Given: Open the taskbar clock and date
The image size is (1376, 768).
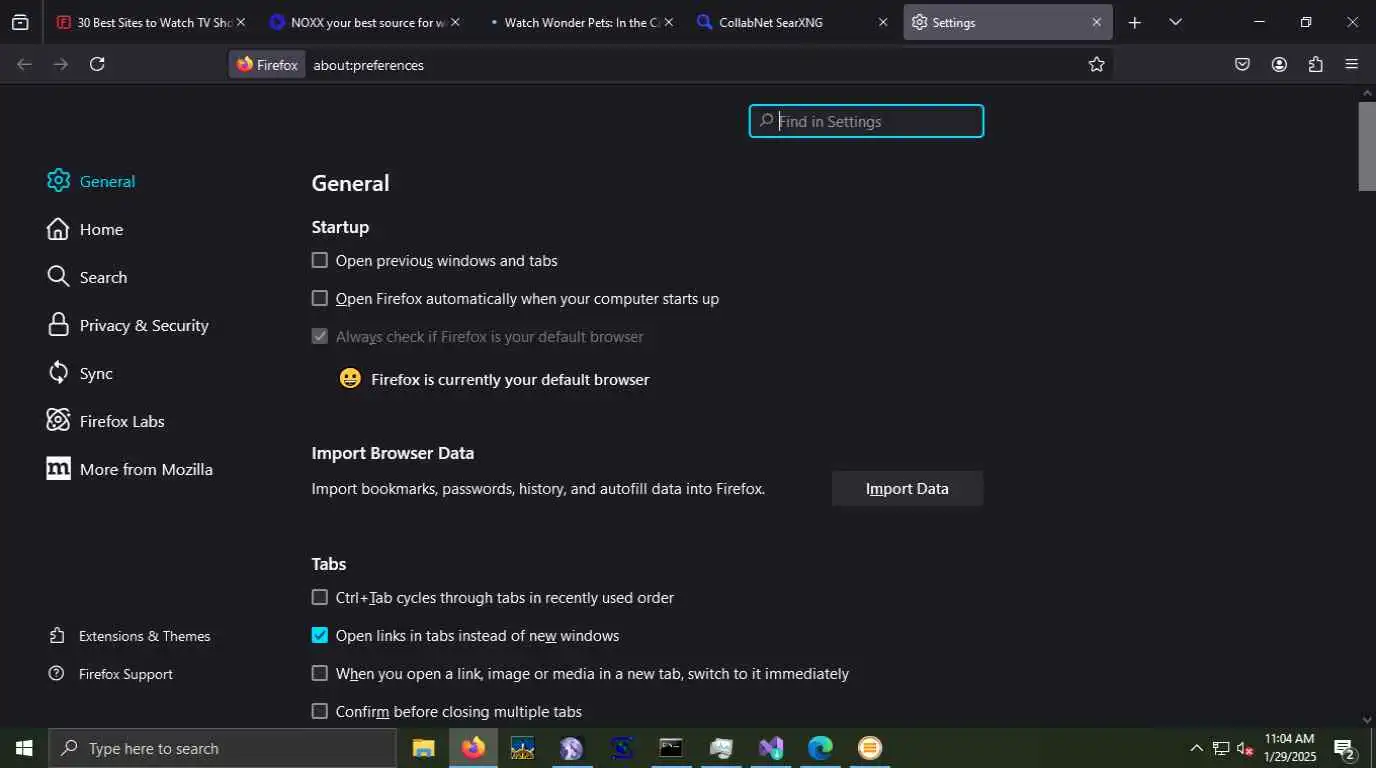Looking at the screenshot, I should [1289, 748].
